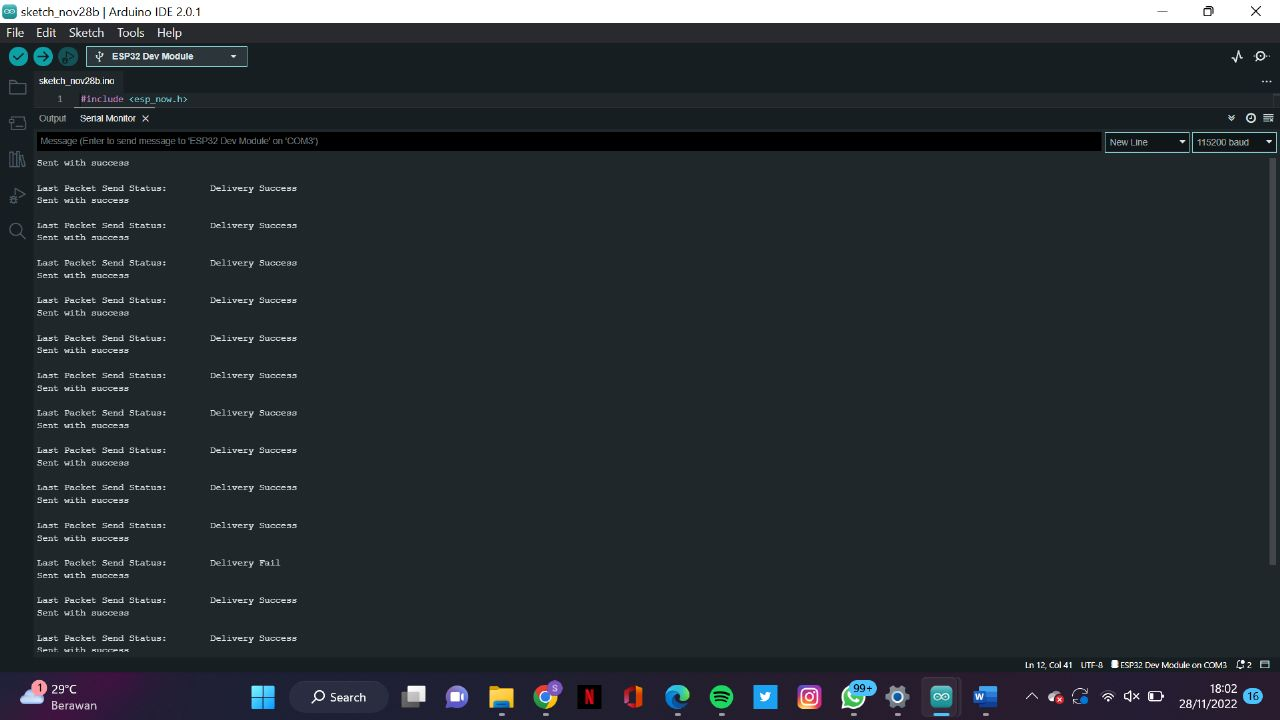Click the Verify sketch button
This screenshot has height=720, width=1280.
tap(18, 56)
